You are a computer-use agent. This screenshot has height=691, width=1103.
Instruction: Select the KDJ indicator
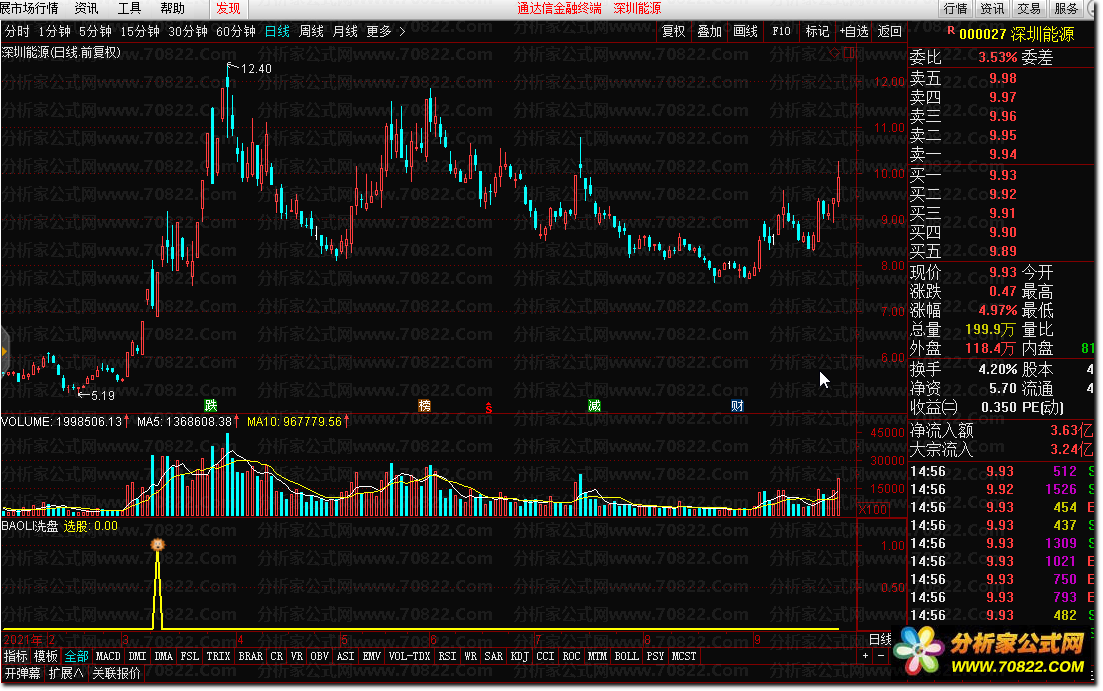coord(520,656)
